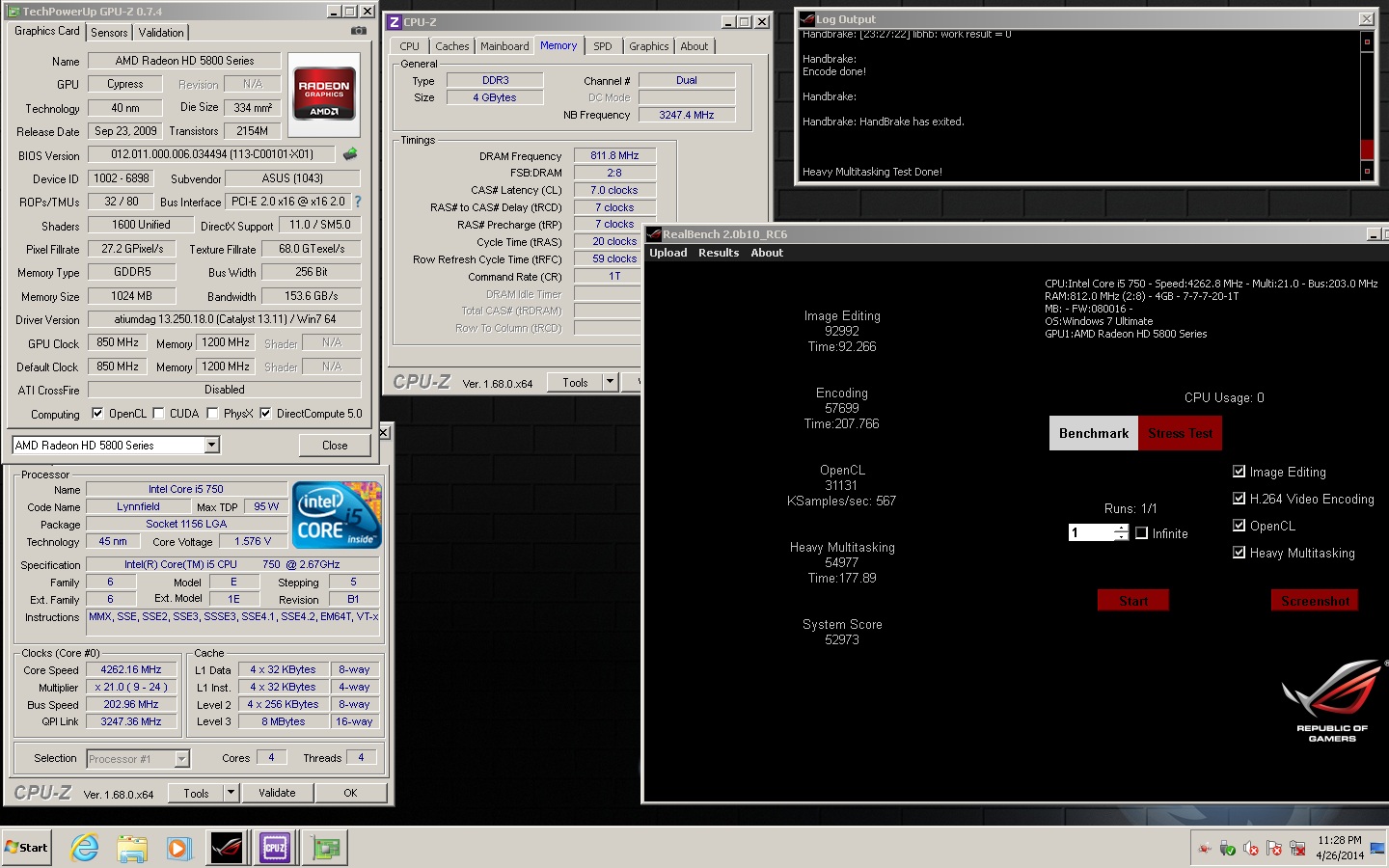This screenshot has height=868, width=1389.
Task: Click the BIOS save chip icon in GPU-Z
Action: tap(350, 154)
